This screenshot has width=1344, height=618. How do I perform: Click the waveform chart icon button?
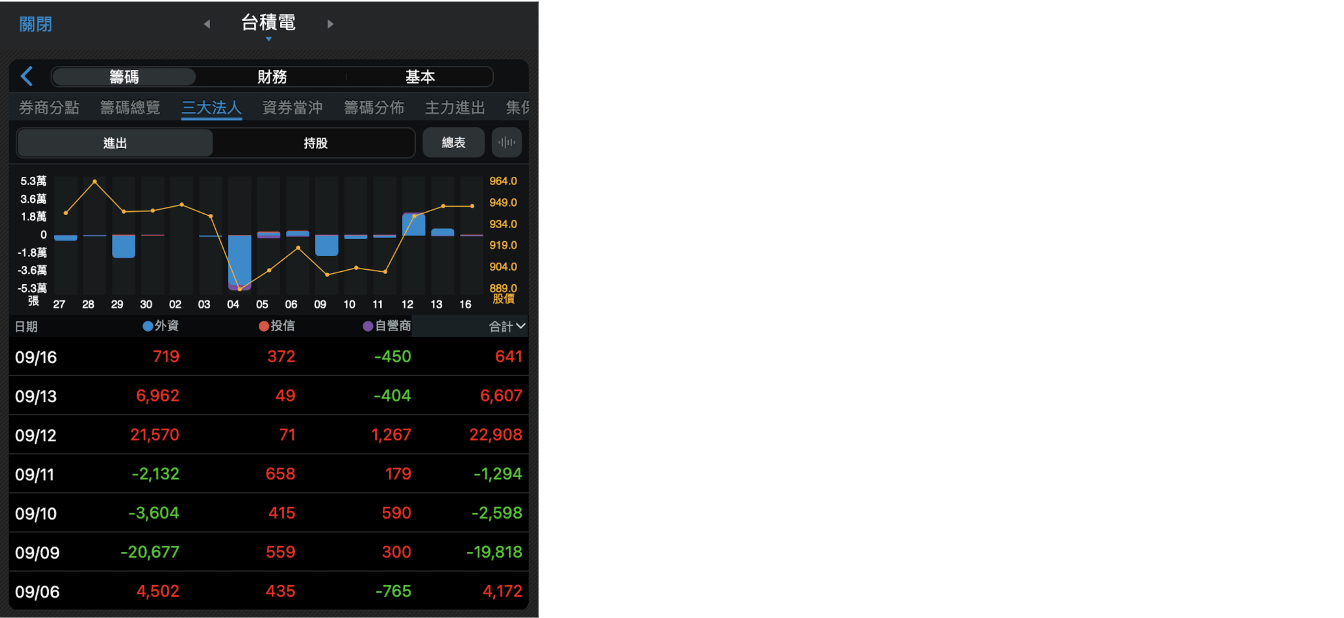(507, 143)
